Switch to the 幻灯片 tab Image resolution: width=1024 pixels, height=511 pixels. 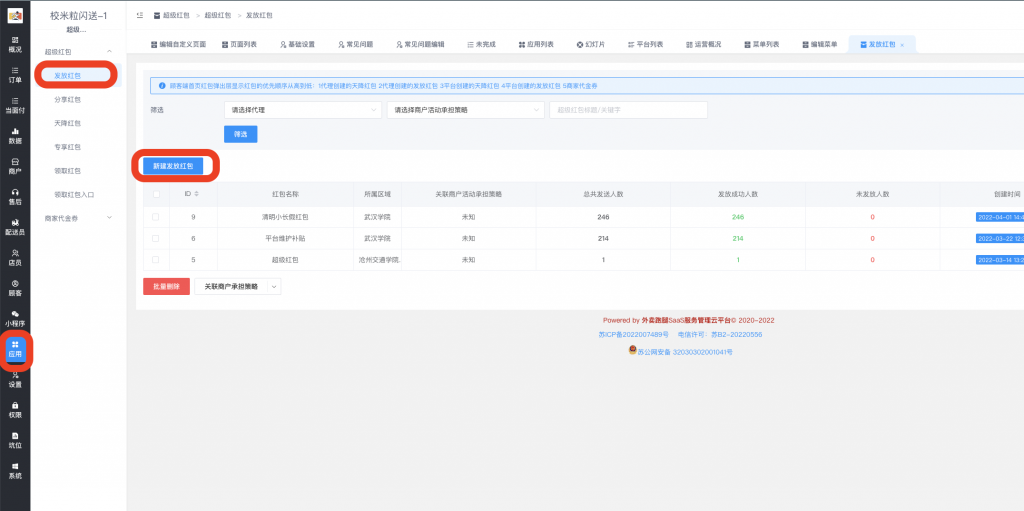[591, 44]
